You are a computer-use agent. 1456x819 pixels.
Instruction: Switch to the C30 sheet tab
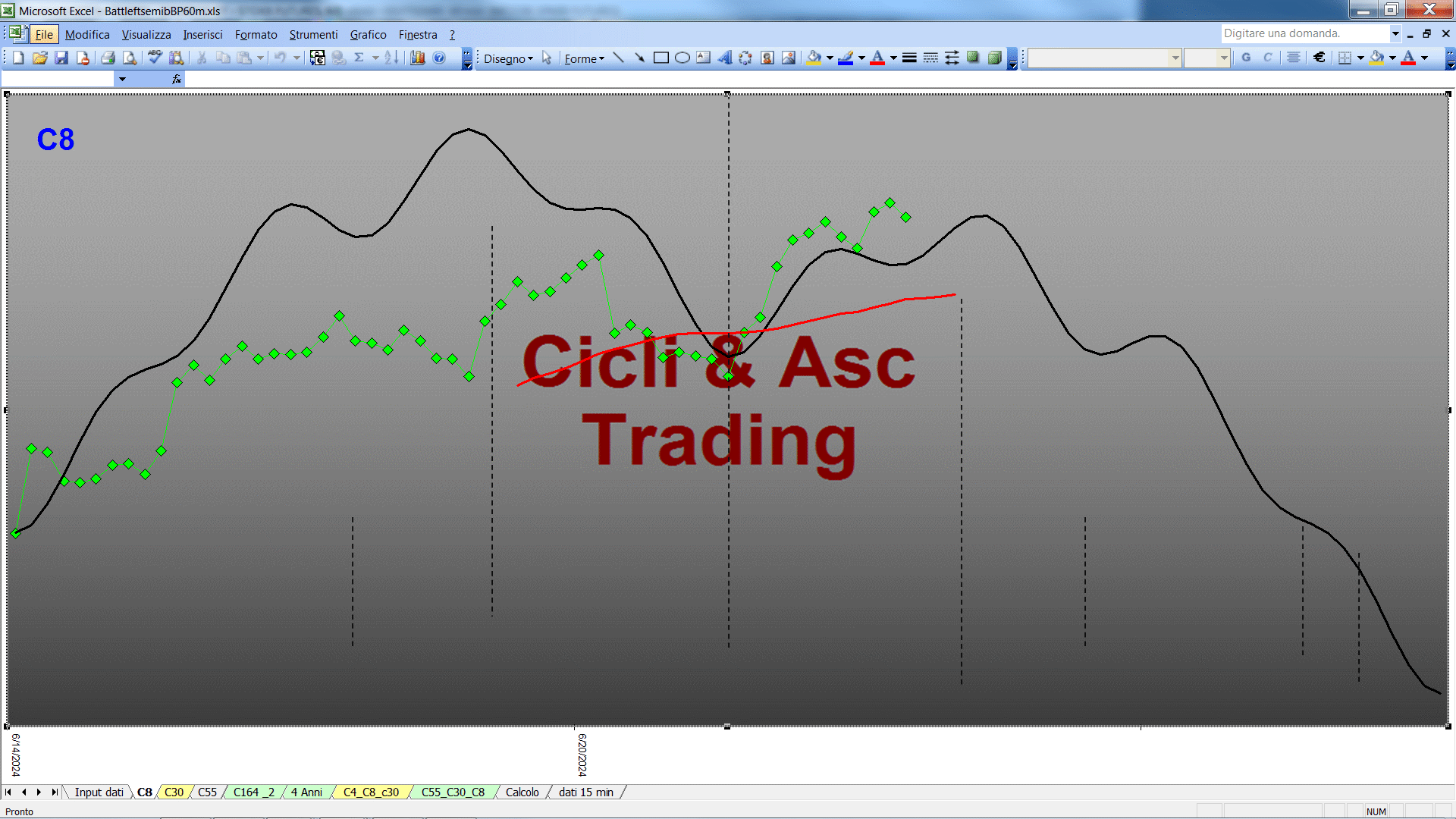pyautogui.click(x=174, y=792)
